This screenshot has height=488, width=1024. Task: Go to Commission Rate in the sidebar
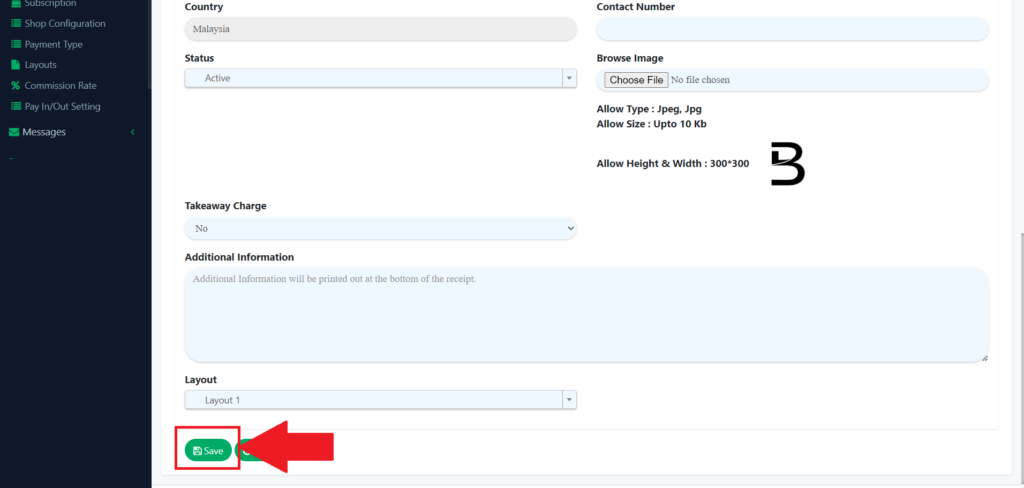[60, 86]
